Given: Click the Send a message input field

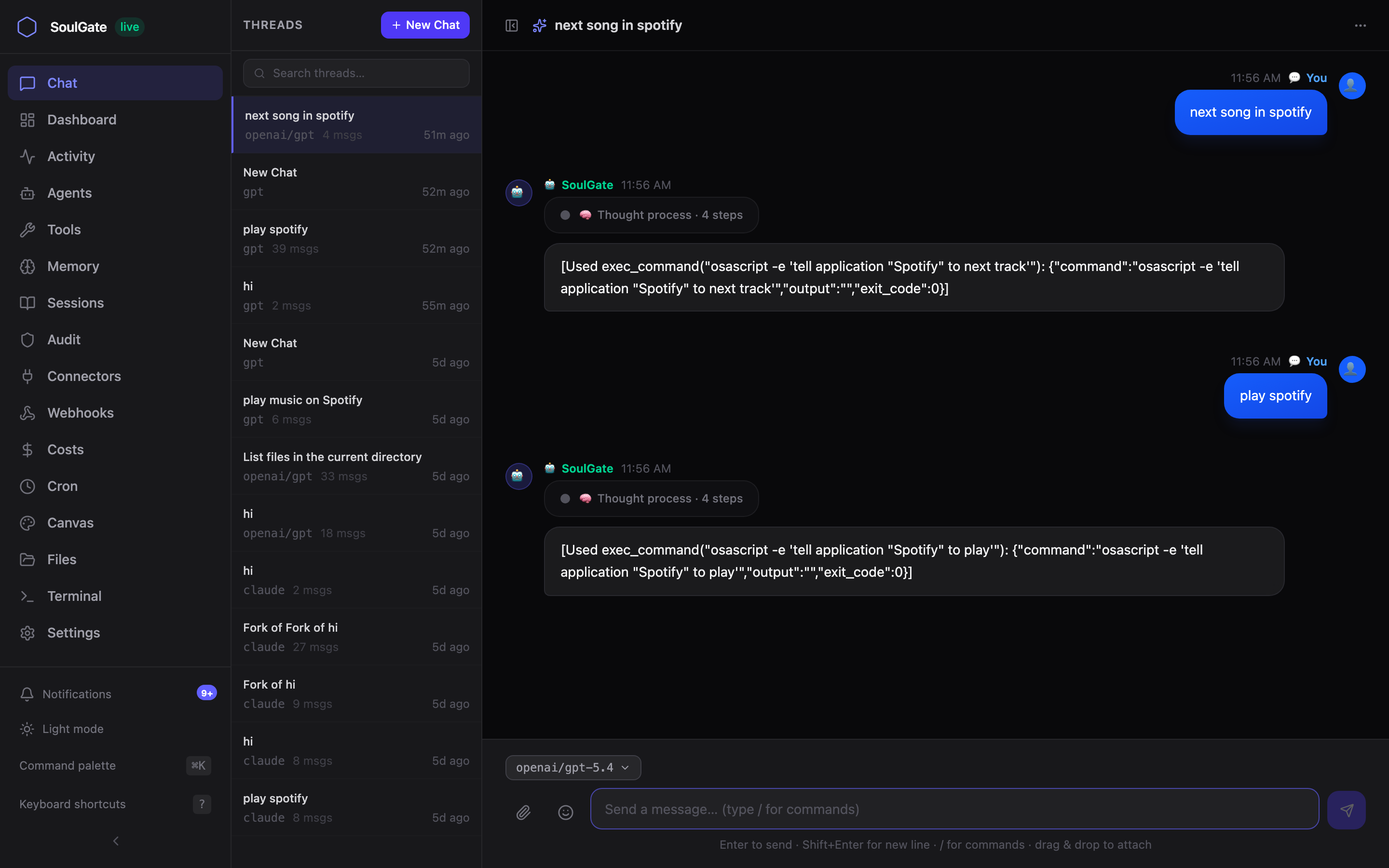Looking at the screenshot, I should click(x=954, y=810).
